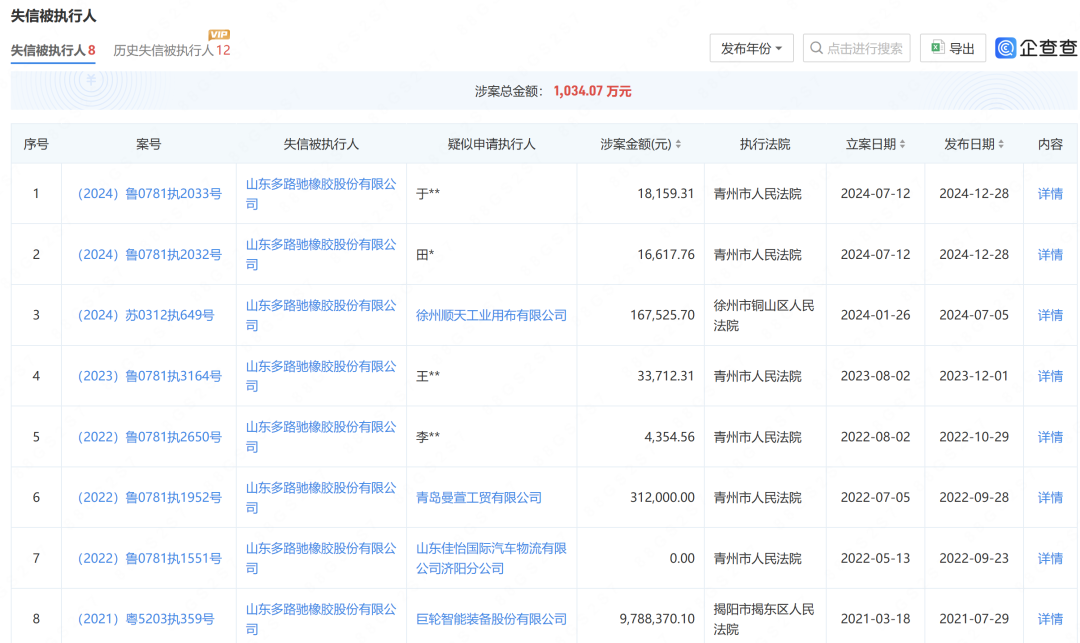1080x643 pixels.
Task: Type in the 点击进行搜索 search field
Action: click(x=864, y=48)
